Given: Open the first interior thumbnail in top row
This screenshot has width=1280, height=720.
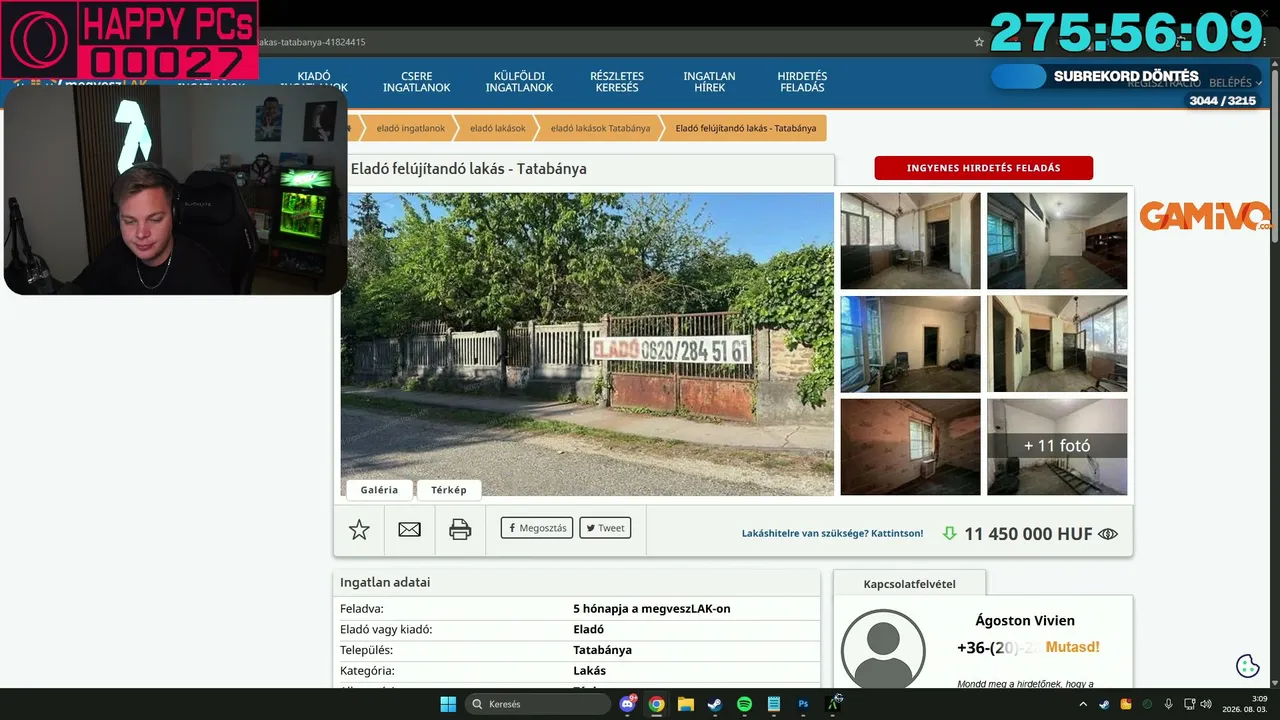Looking at the screenshot, I should [x=910, y=241].
